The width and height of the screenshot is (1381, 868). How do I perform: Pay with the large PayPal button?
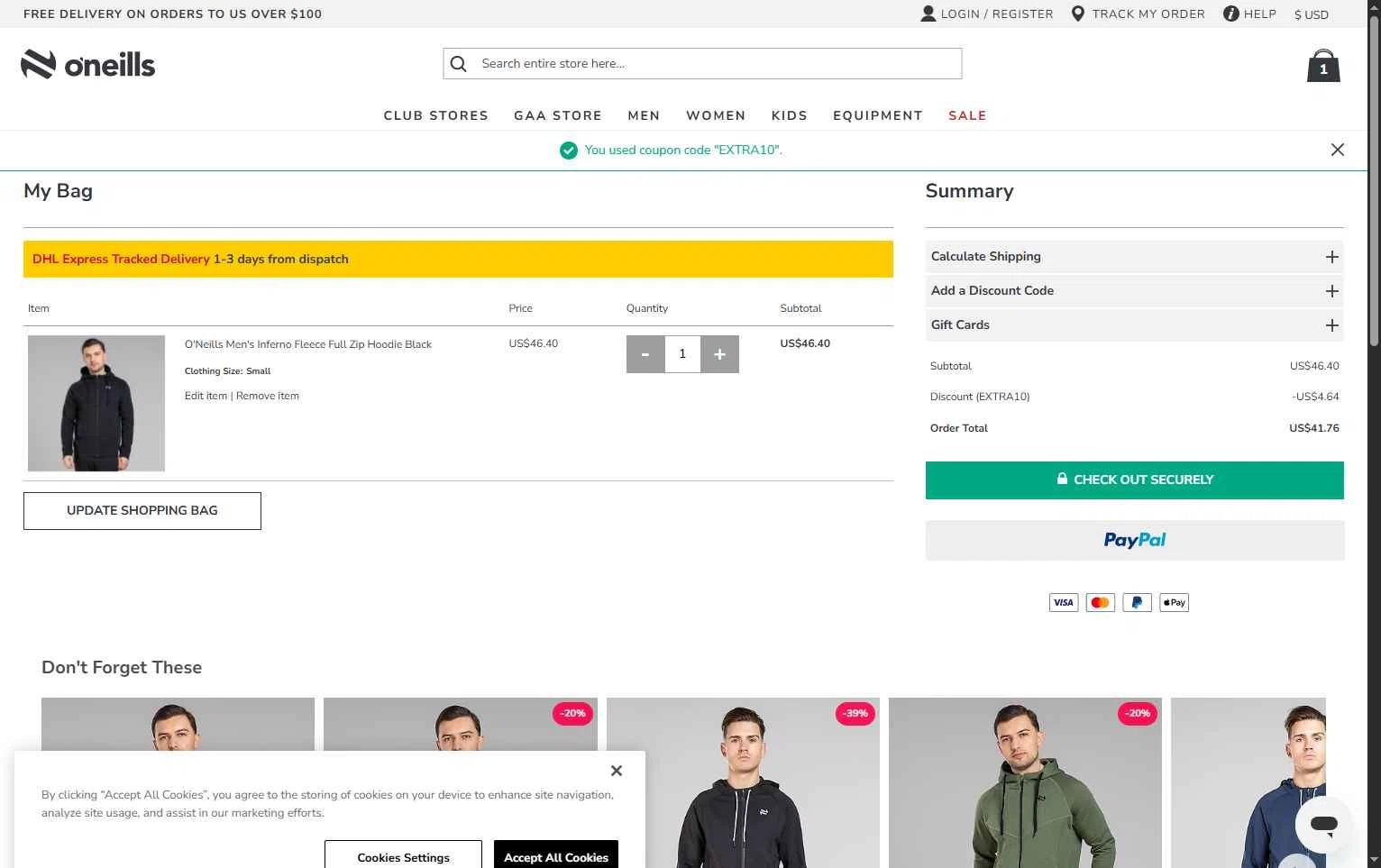tap(1134, 540)
